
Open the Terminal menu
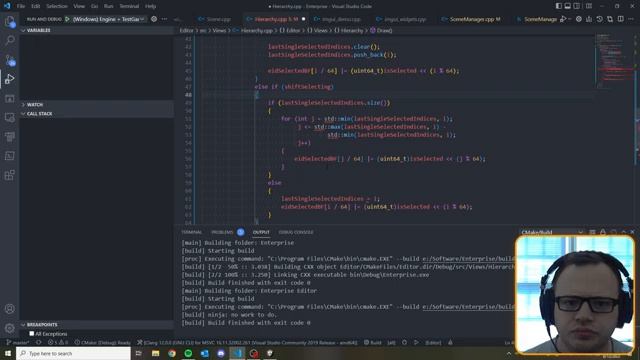[x=129, y=6]
